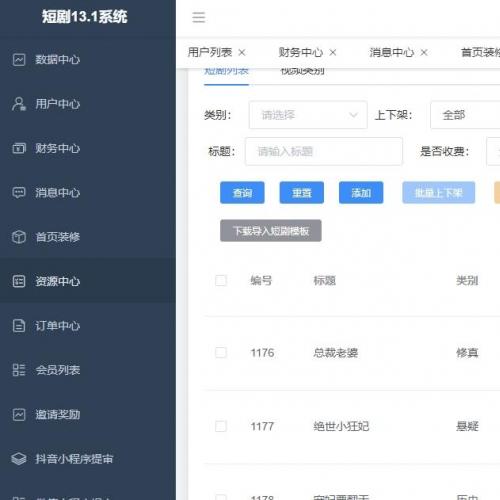Open 财务中心 wallet icon

click(19, 148)
